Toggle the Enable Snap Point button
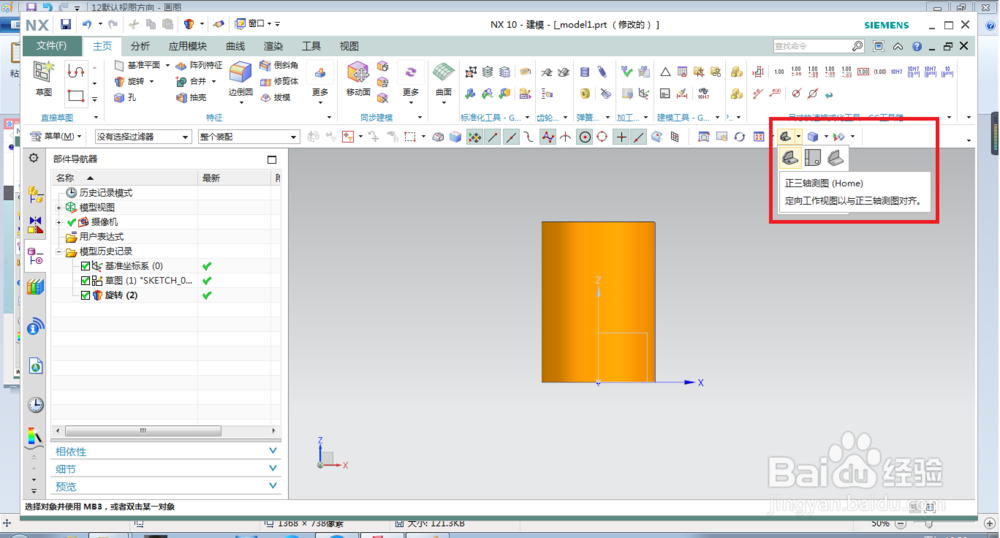 pos(474,136)
